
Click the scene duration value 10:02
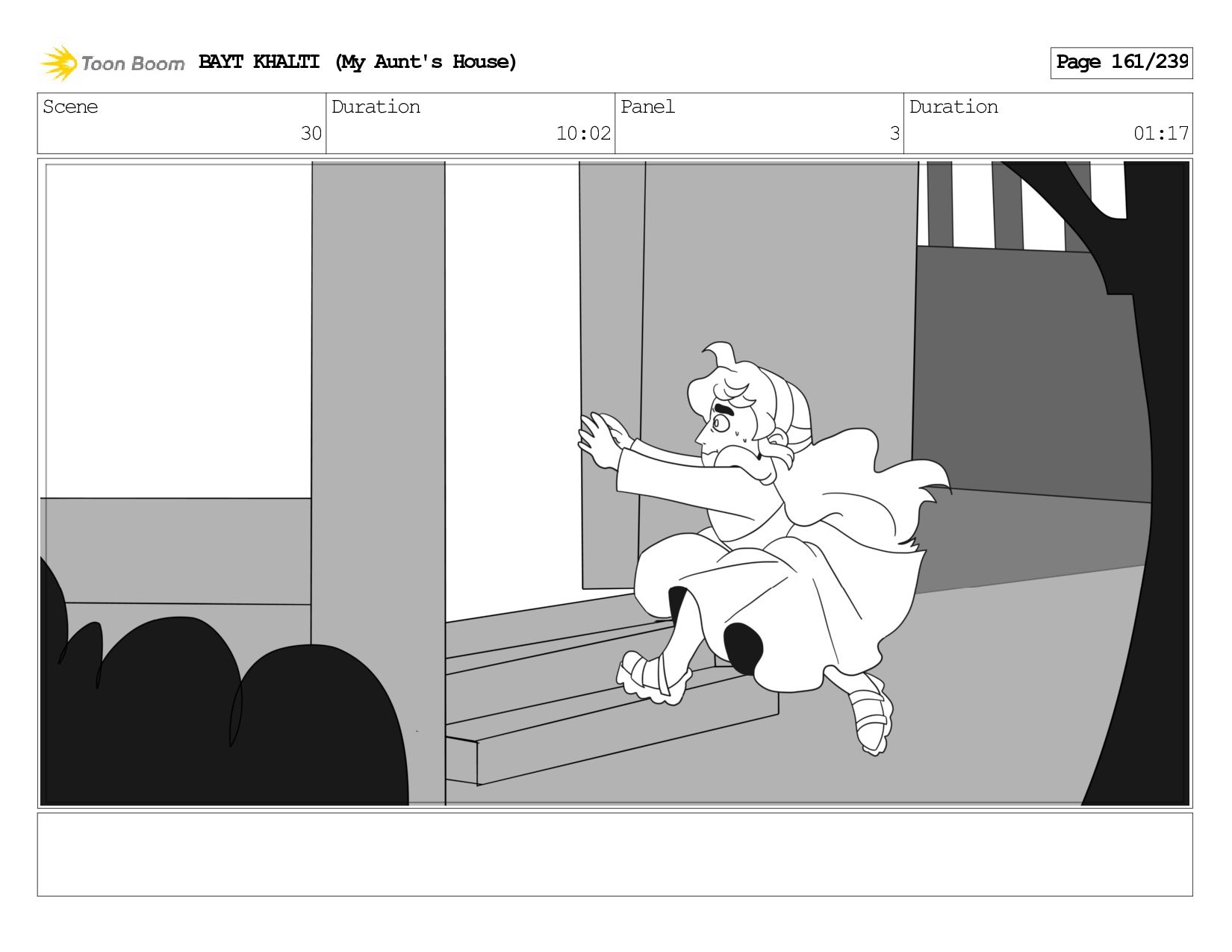pos(583,134)
